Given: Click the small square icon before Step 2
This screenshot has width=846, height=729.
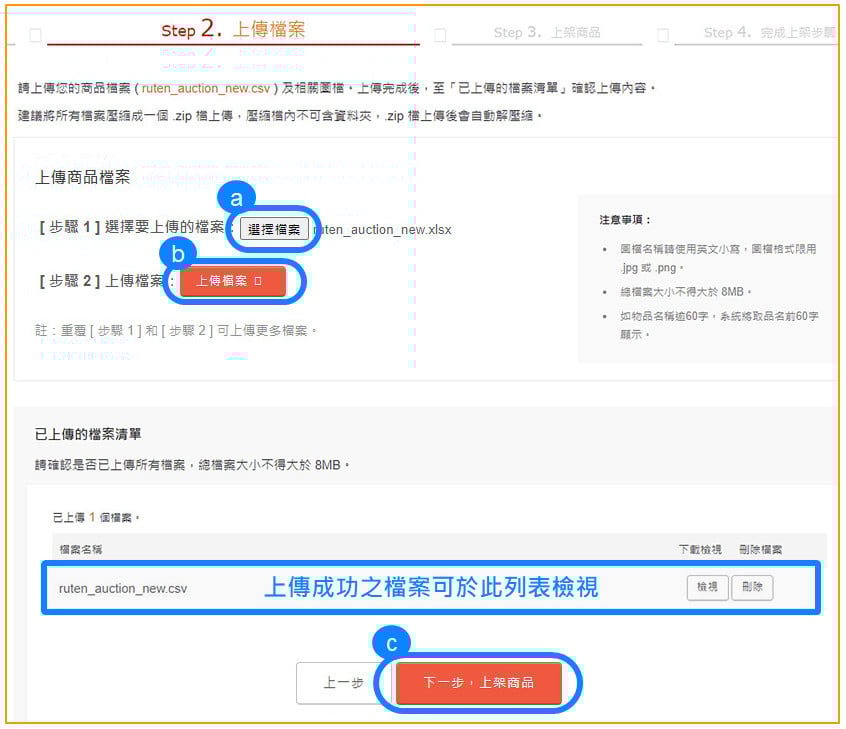Looking at the screenshot, I should click(36, 36).
